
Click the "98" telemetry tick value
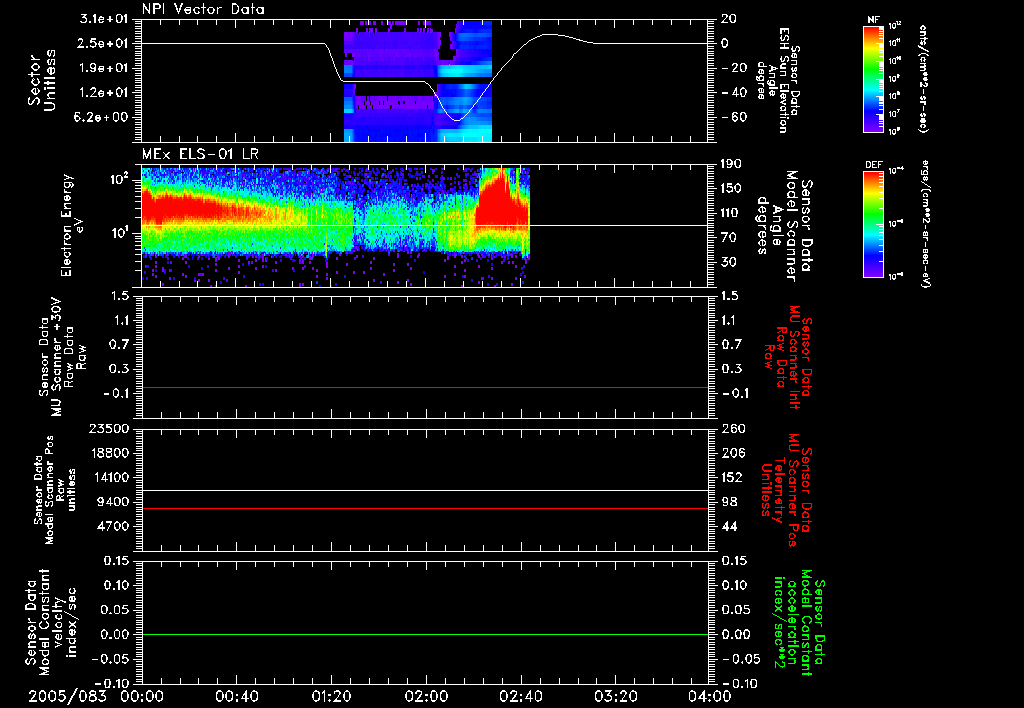pos(729,502)
